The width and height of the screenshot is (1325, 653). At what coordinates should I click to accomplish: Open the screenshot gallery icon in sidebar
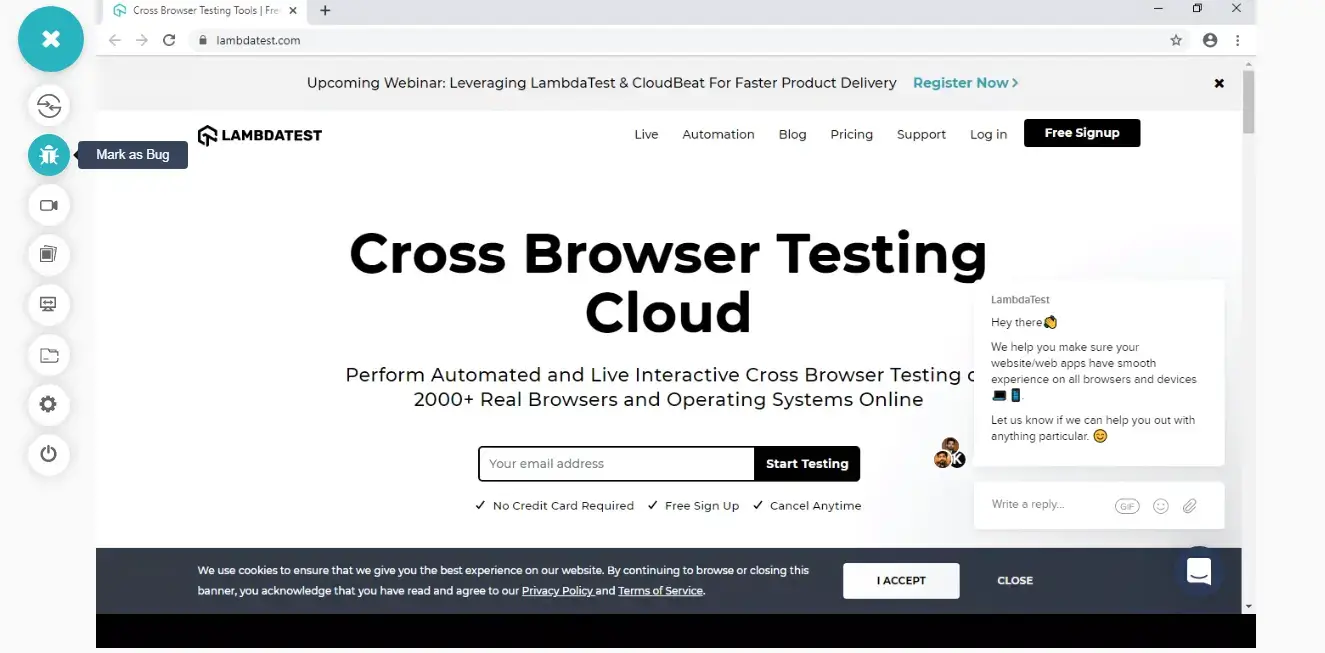(49, 254)
